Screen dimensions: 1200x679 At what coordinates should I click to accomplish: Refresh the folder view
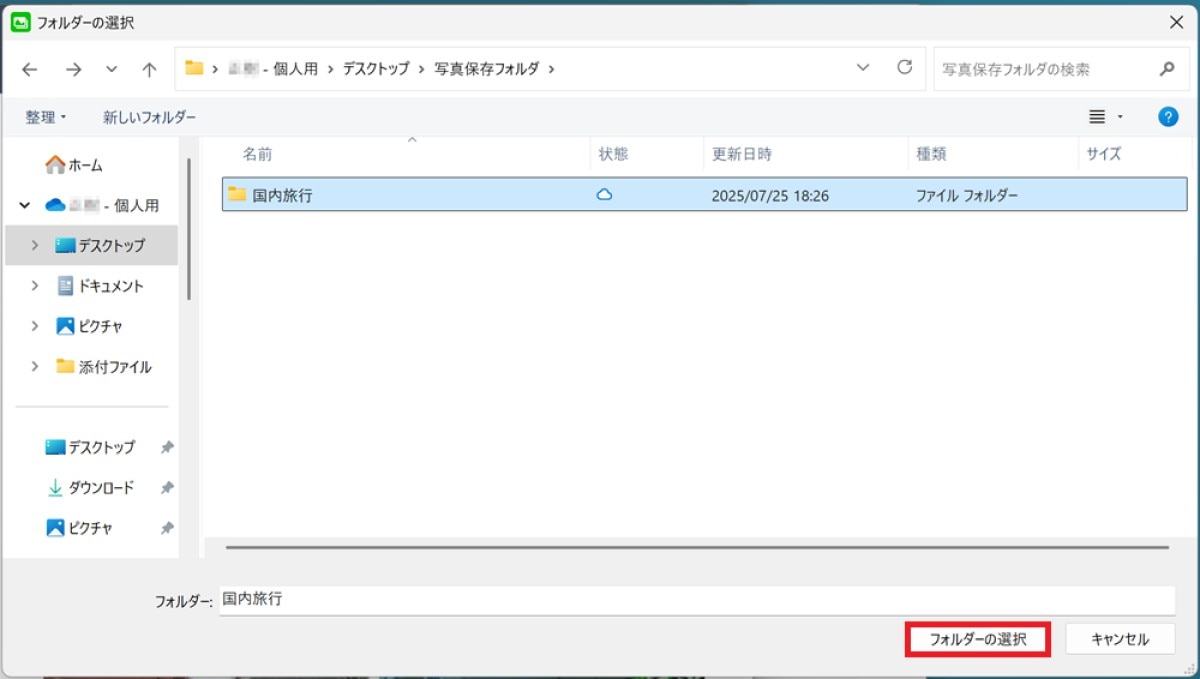(904, 68)
